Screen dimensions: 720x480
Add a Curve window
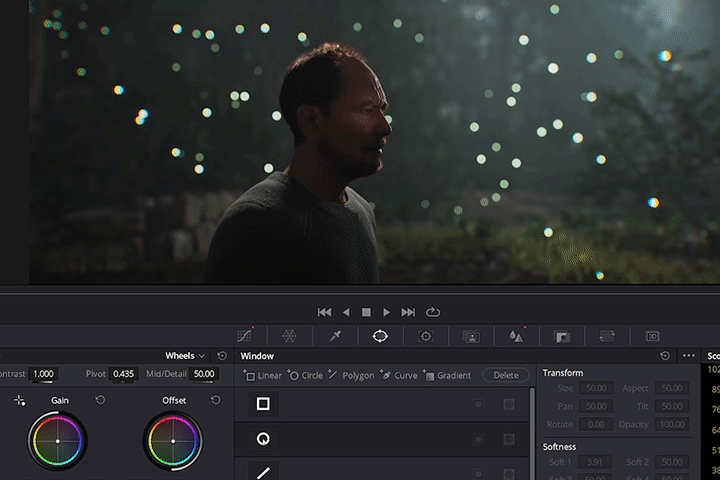(x=399, y=375)
